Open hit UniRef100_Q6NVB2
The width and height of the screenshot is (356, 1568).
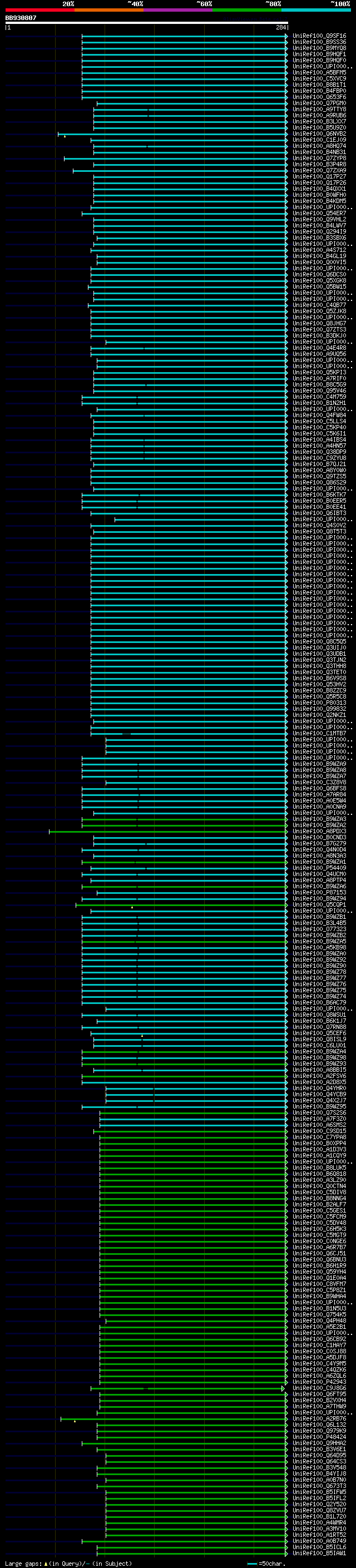[319, 134]
